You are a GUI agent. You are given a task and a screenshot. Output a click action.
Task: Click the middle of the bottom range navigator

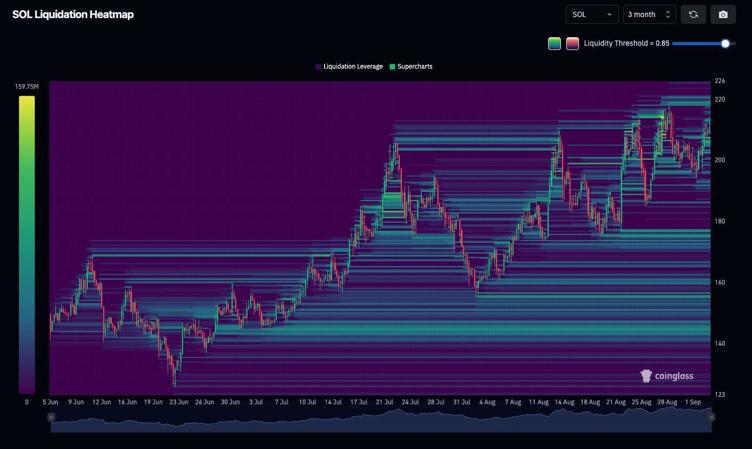pyautogui.click(x=380, y=422)
